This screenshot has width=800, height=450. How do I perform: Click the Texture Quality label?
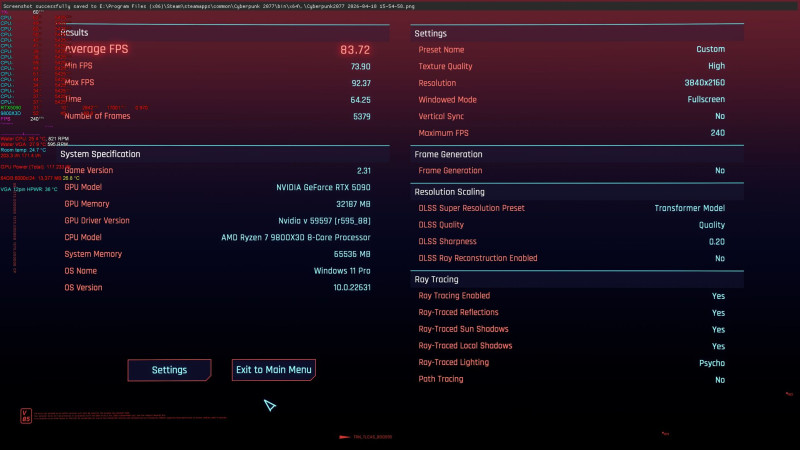click(x=445, y=66)
